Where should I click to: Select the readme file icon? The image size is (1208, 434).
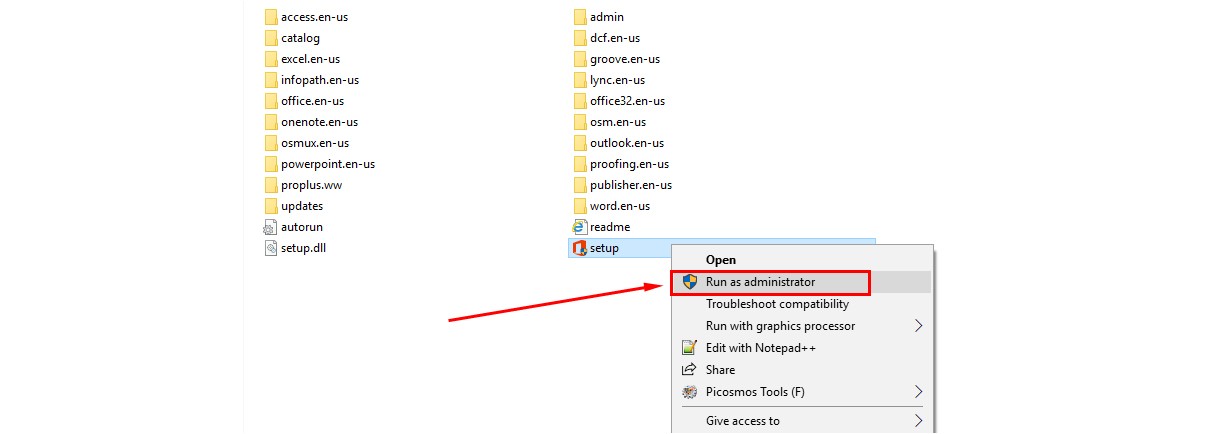[579, 227]
